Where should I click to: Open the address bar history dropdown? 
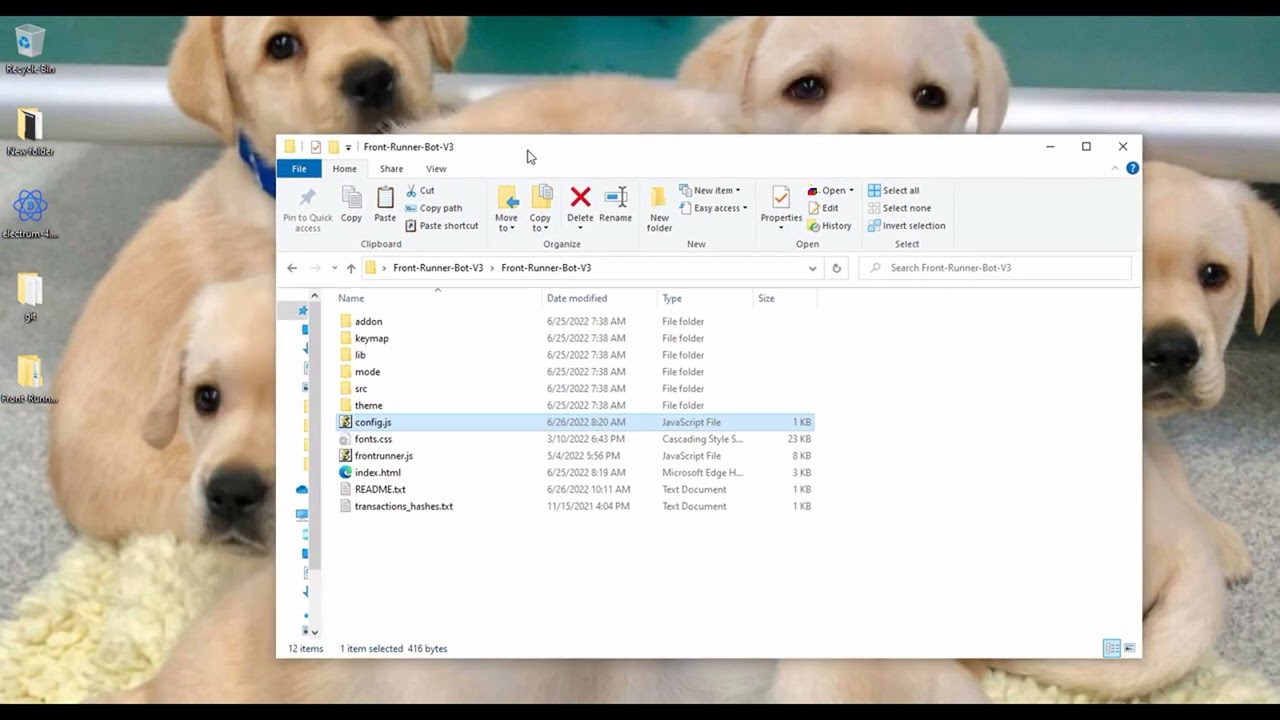[812, 268]
